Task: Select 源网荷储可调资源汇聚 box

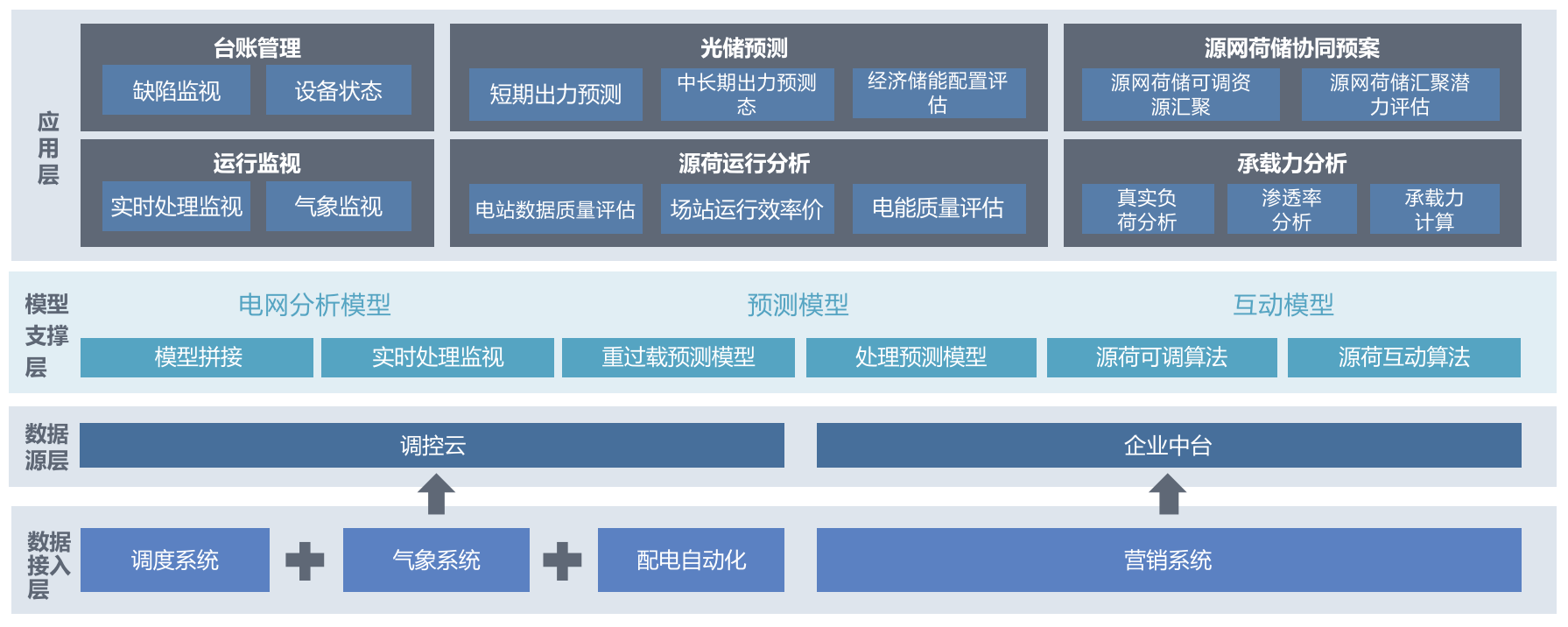Action: coord(1180,94)
